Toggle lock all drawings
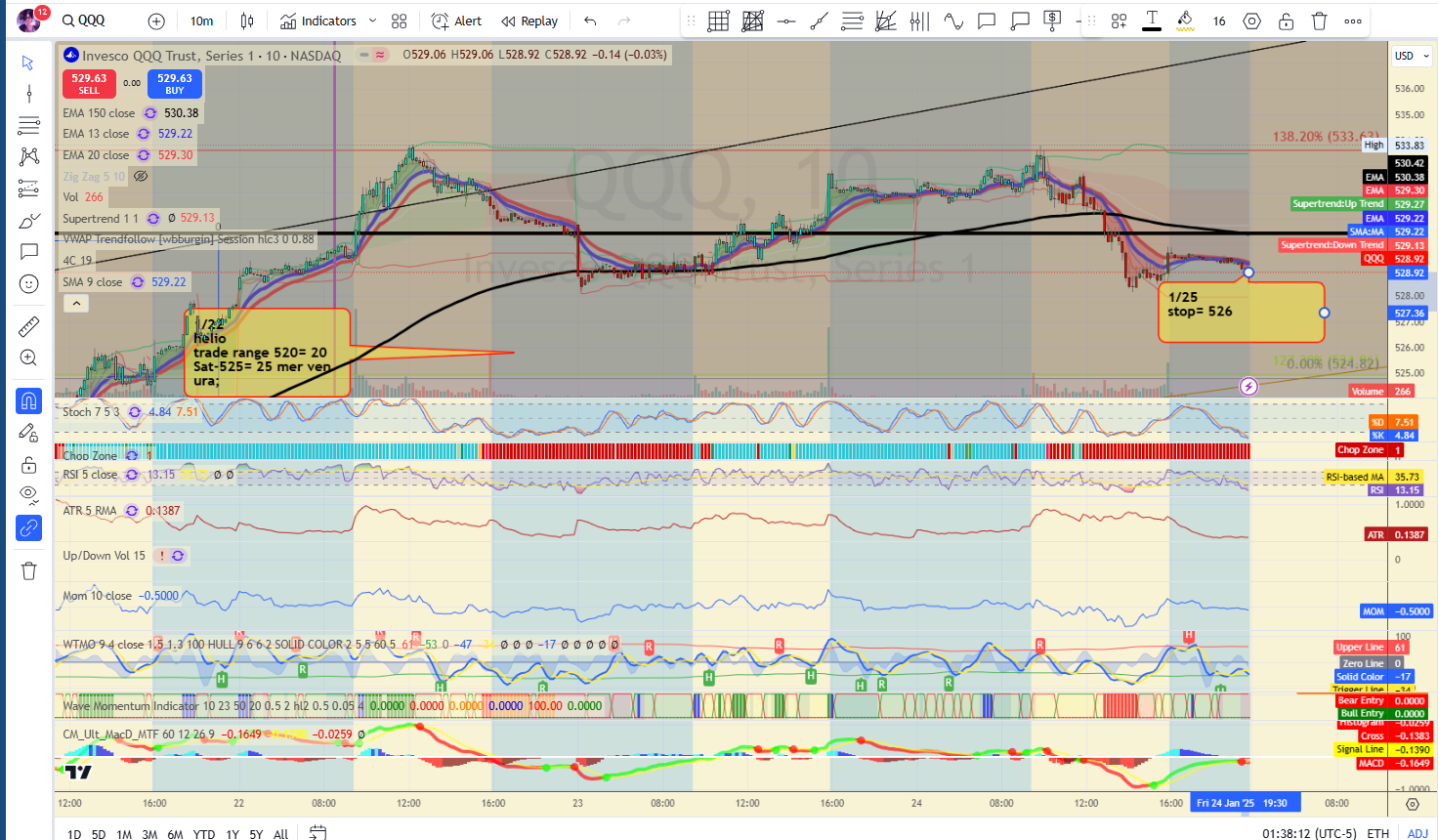 (x=28, y=465)
